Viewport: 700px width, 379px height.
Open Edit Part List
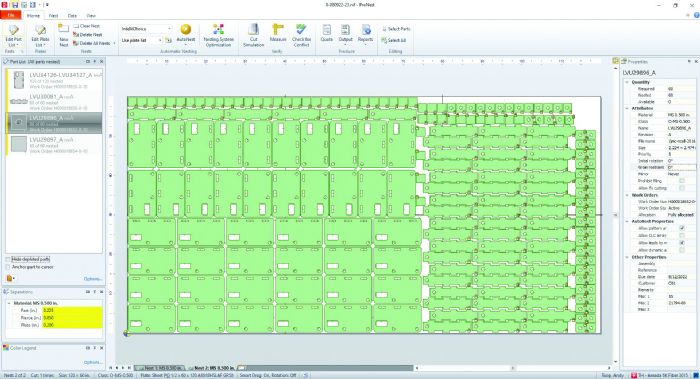point(13,35)
